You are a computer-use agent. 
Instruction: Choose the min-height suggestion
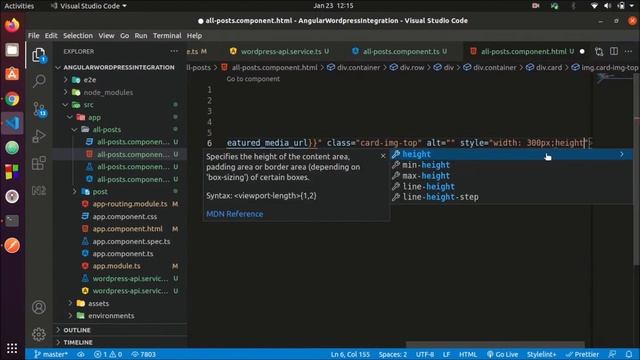click(x=511, y=165)
